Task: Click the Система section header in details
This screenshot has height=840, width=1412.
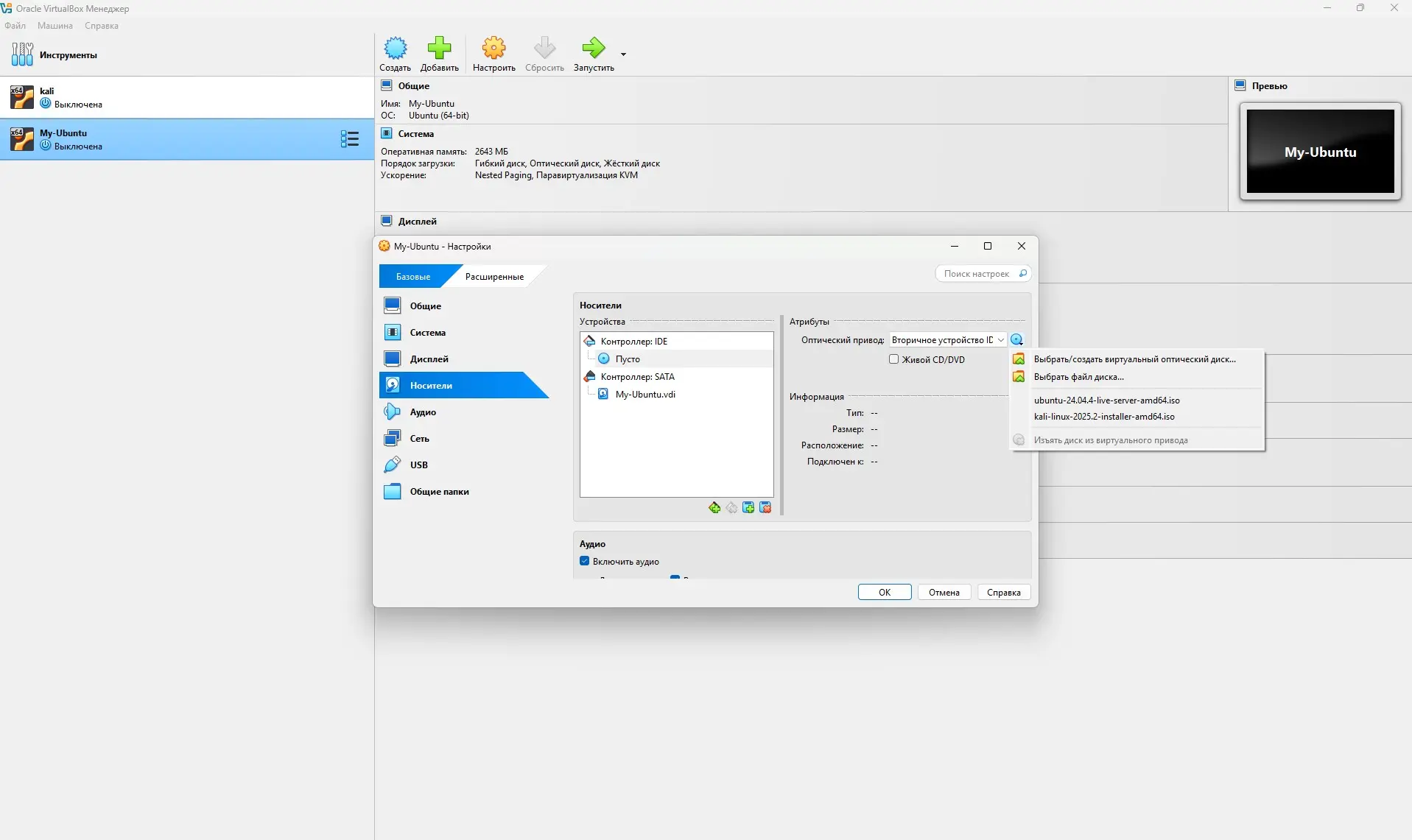Action: [416, 134]
